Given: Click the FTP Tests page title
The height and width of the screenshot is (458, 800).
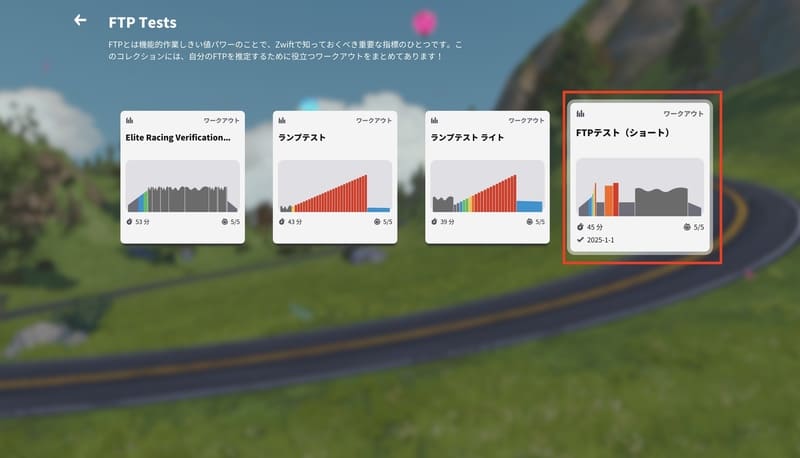Looking at the screenshot, I should (x=142, y=22).
